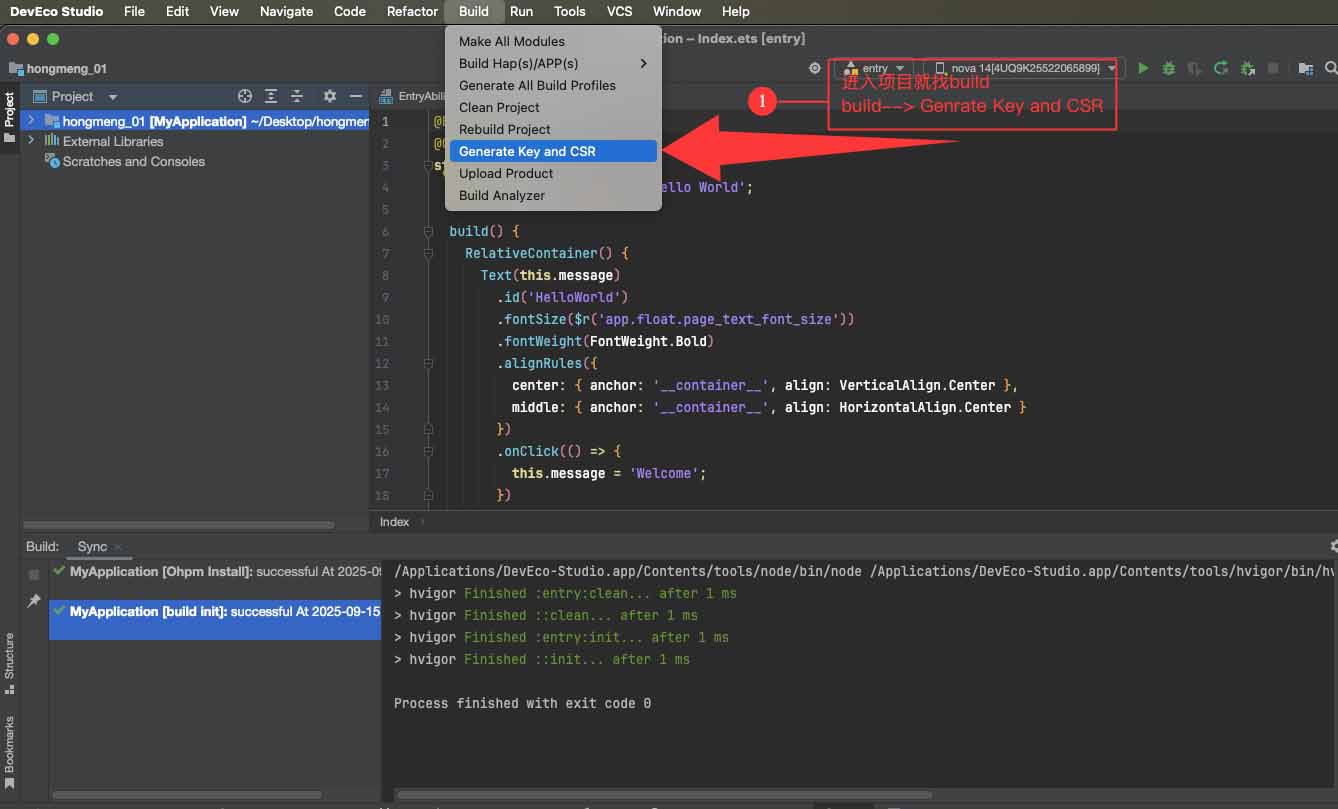Expand all items in Project panel

click(x=271, y=96)
